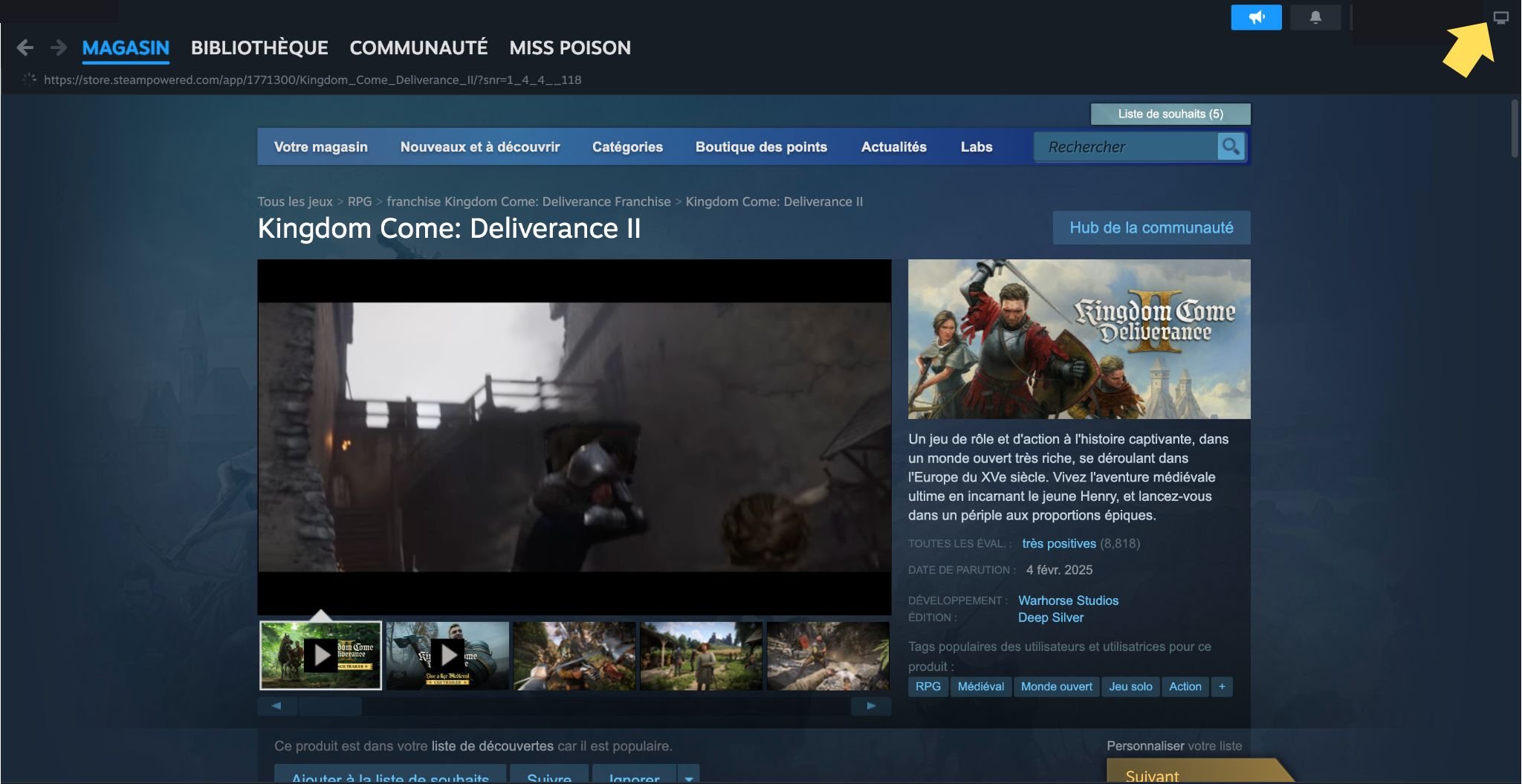Switch to the Bibliothèque tab
Image resolution: width=1522 pixels, height=784 pixels.
pyautogui.click(x=259, y=48)
